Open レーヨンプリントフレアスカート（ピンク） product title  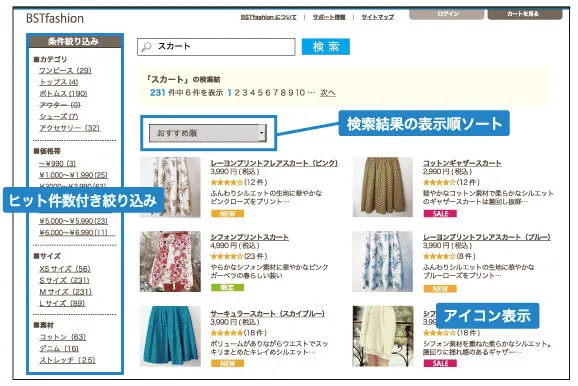(274, 163)
